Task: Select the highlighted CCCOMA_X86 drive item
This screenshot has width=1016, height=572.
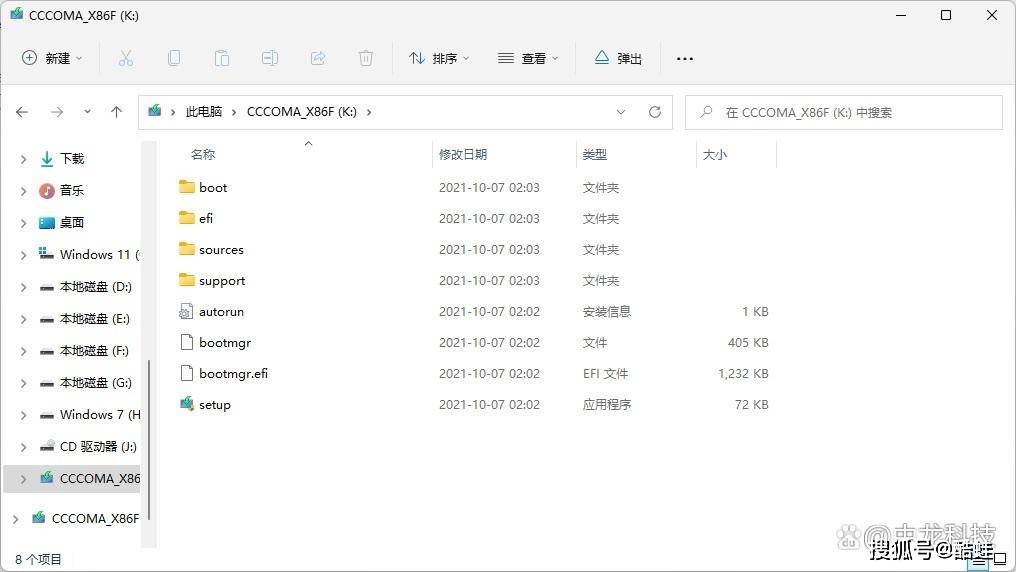Action: click(73, 479)
